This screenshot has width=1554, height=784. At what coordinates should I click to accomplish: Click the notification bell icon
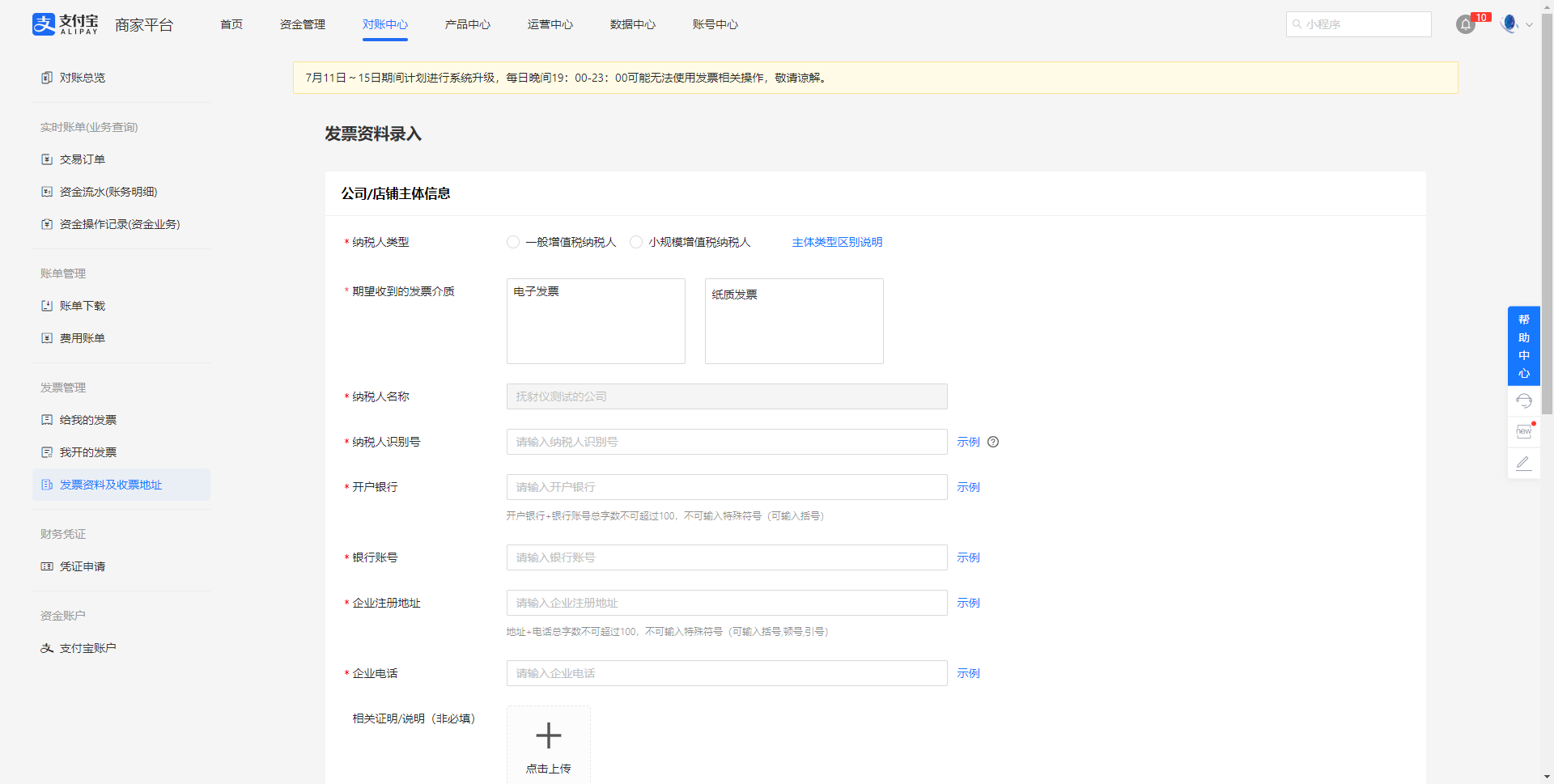[1465, 25]
